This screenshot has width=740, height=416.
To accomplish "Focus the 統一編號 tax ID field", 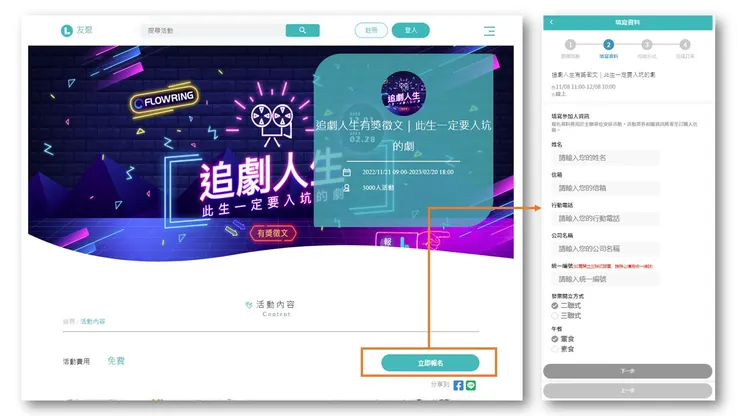I will pyautogui.click(x=605, y=279).
